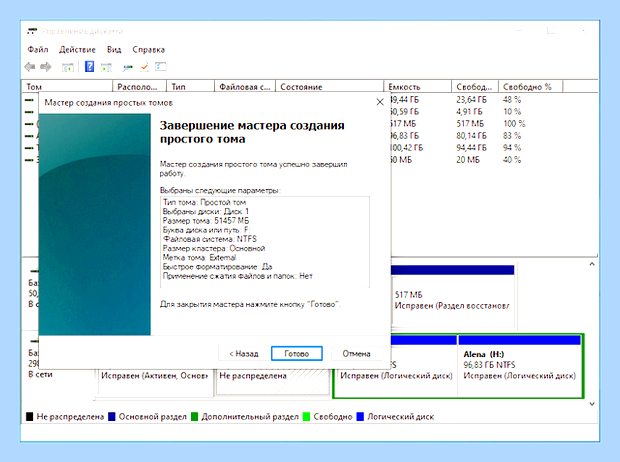Click the green Дополнительный раздел legend swatch

(194, 417)
